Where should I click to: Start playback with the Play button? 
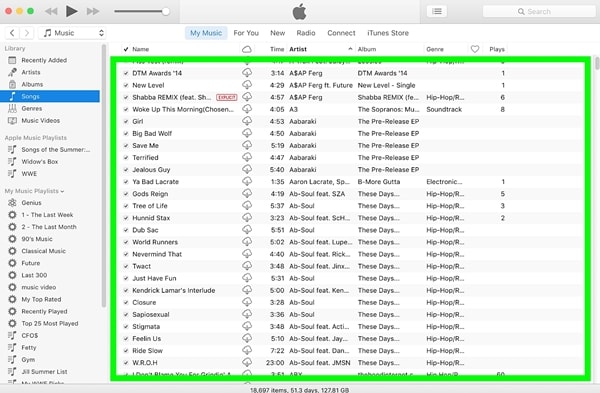(x=71, y=11)
